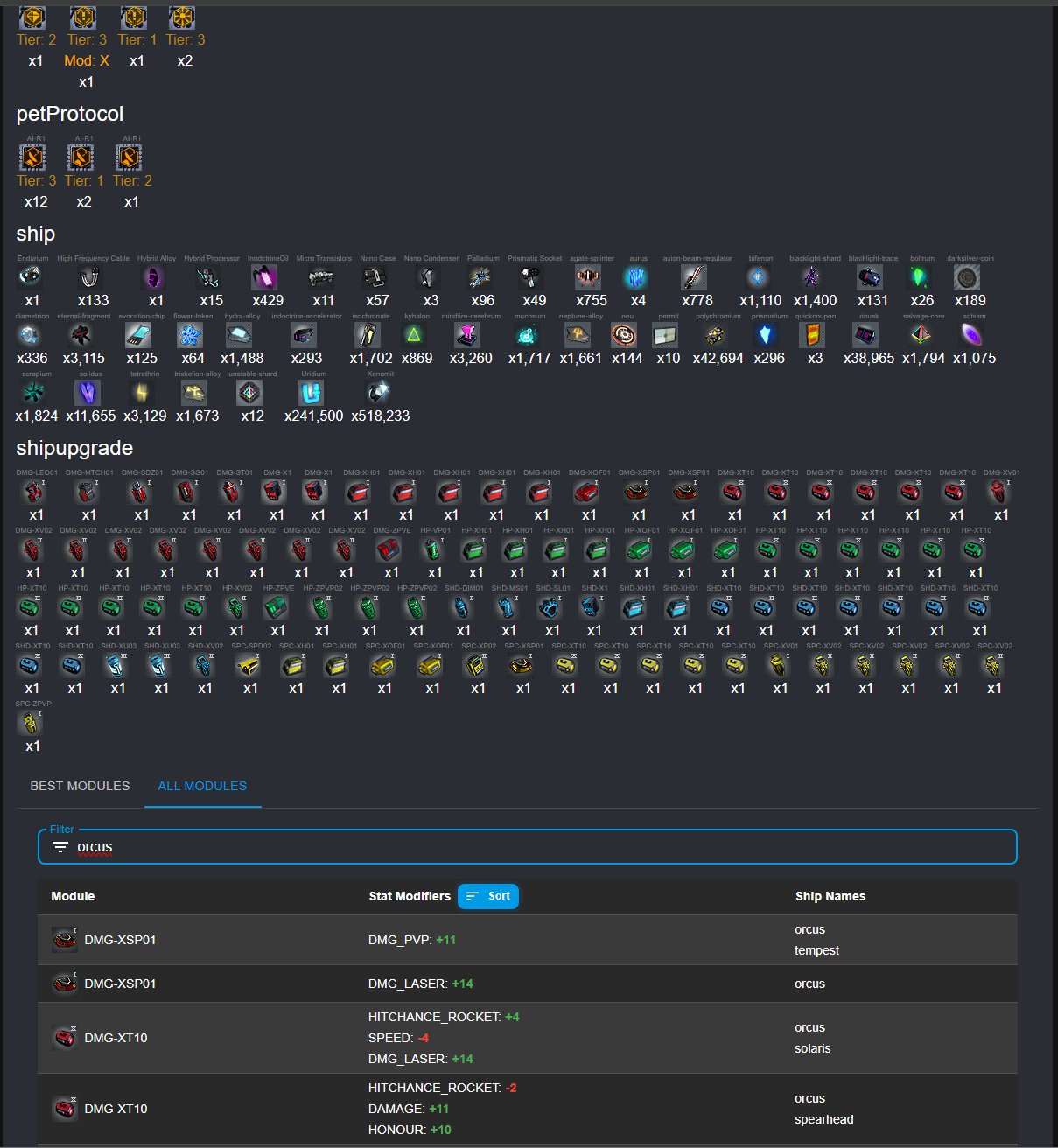Select the DMG-LEO01 upgrade module icon
Image resolution: width=1058 pixels, height=1148 pixels.
point(34,492)
